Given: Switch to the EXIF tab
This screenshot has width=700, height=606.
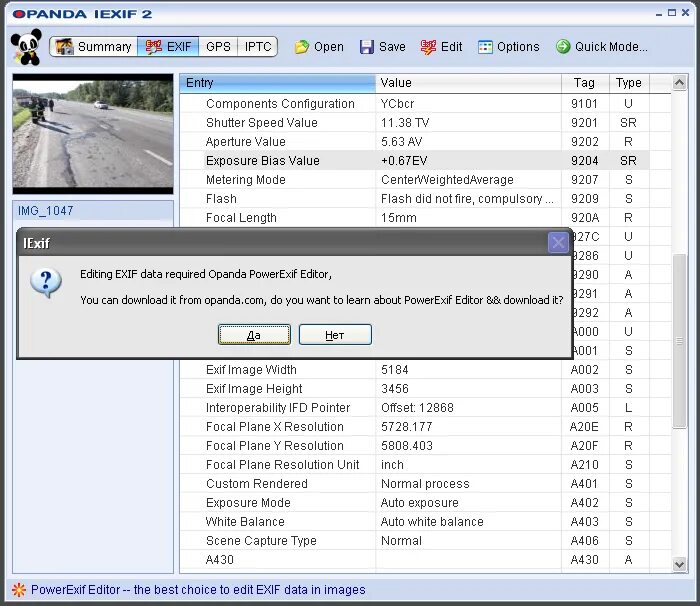Looking at the screenshot, I should (x=168, y=46).
